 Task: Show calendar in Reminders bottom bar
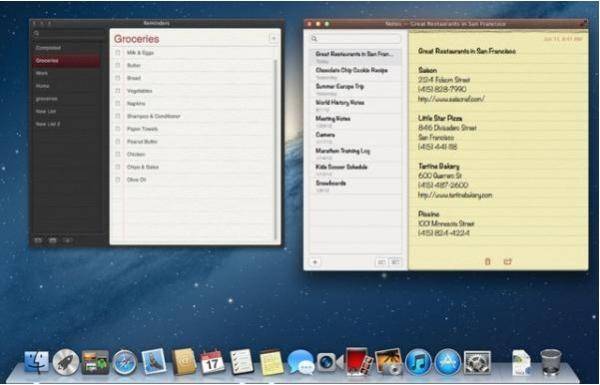pos(53,240)
